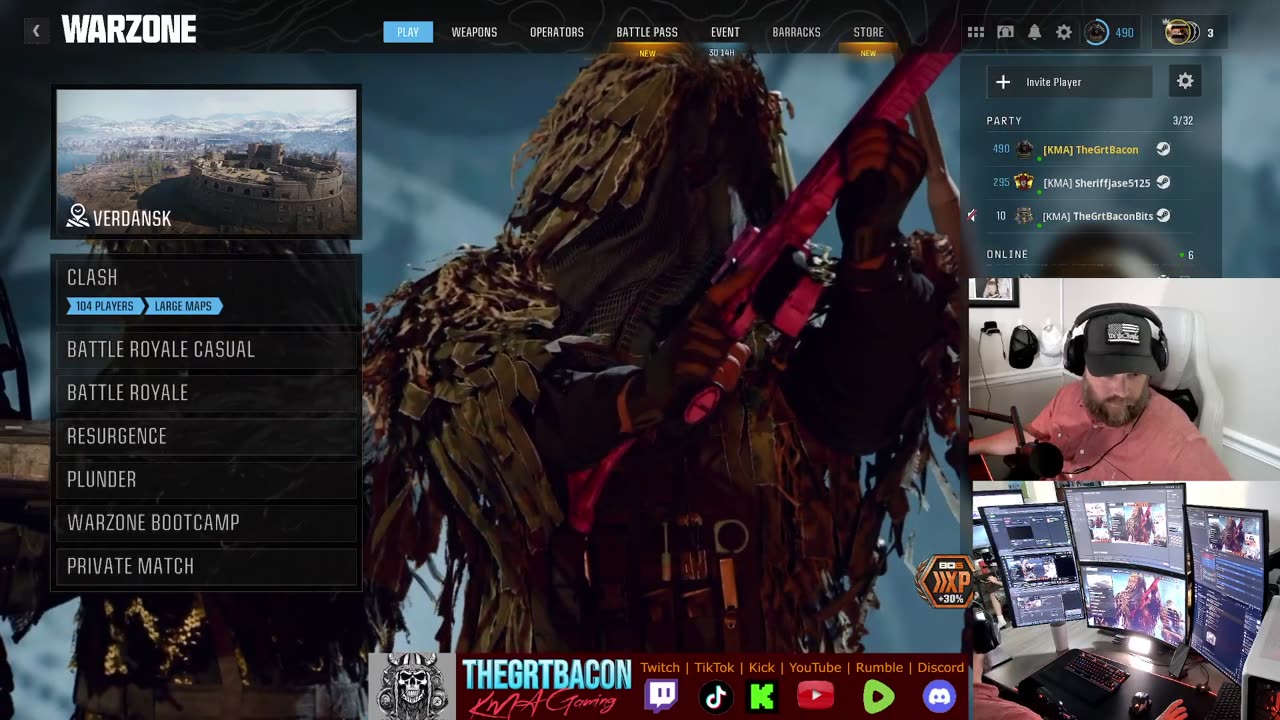This screenshot has width=1280, height=720.
Task: Select the Clash game mode
Action: point(206,290)
